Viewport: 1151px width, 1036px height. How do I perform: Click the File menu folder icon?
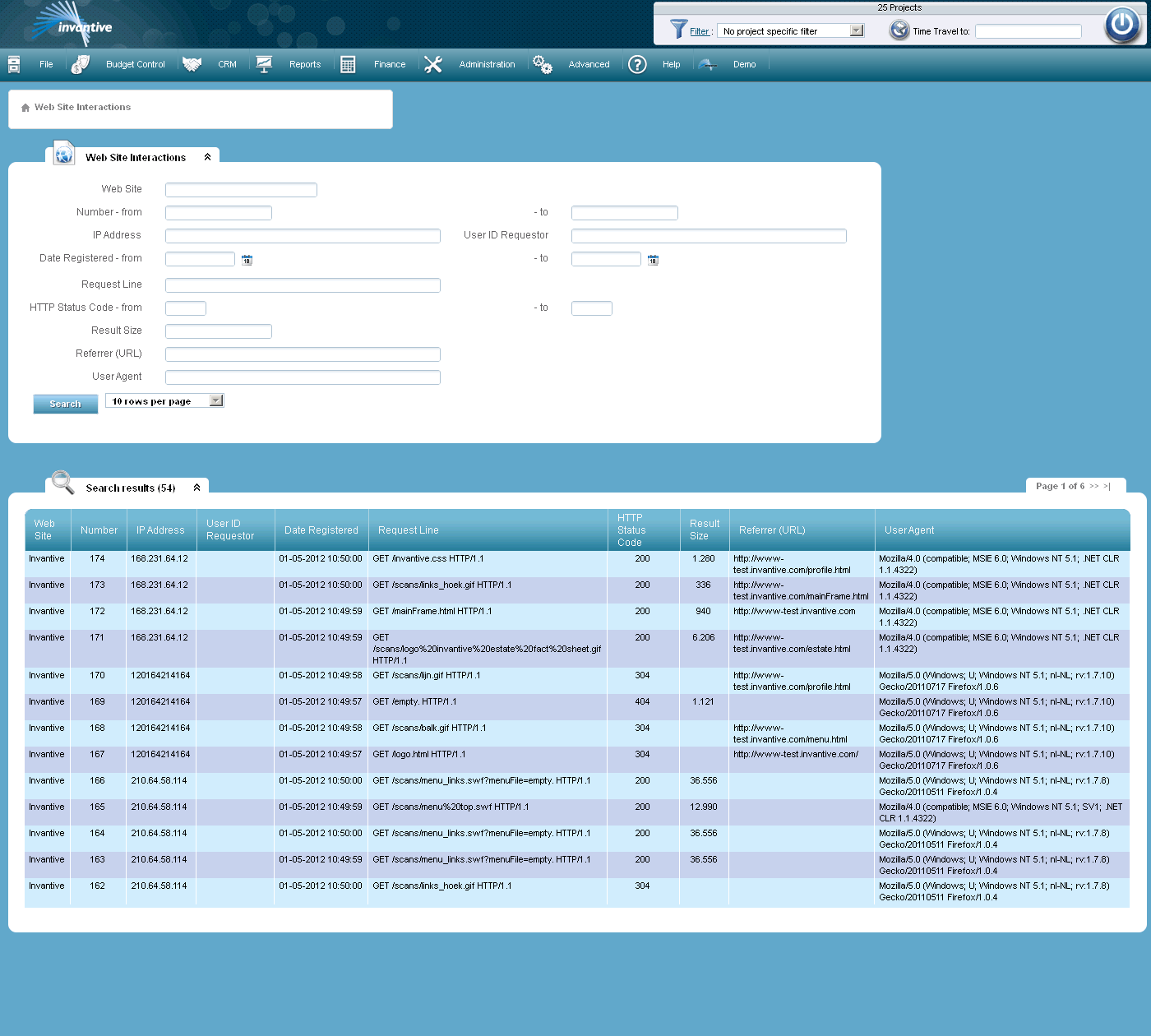tap(13, 64)
